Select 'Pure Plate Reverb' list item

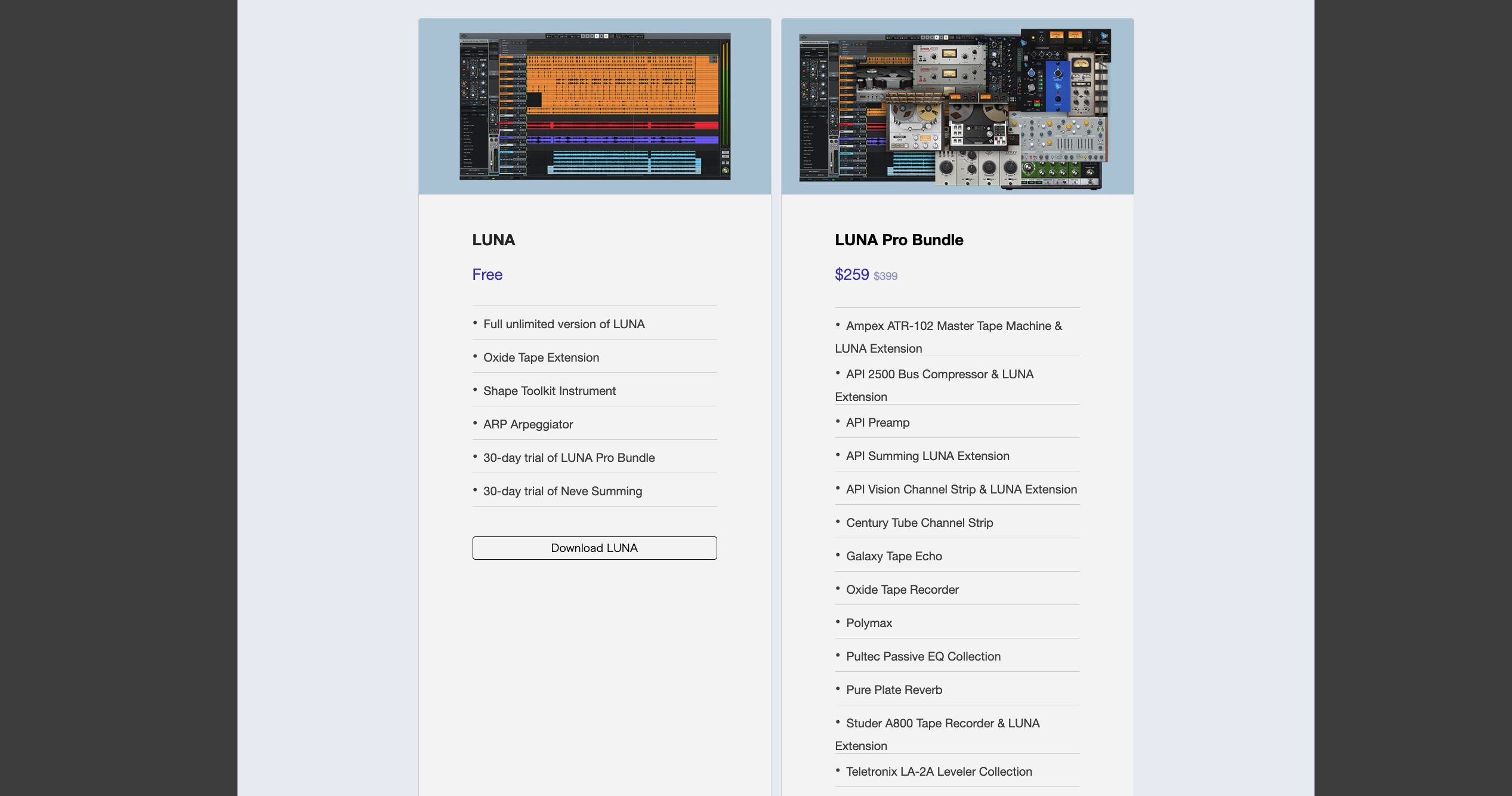point(957,690)
